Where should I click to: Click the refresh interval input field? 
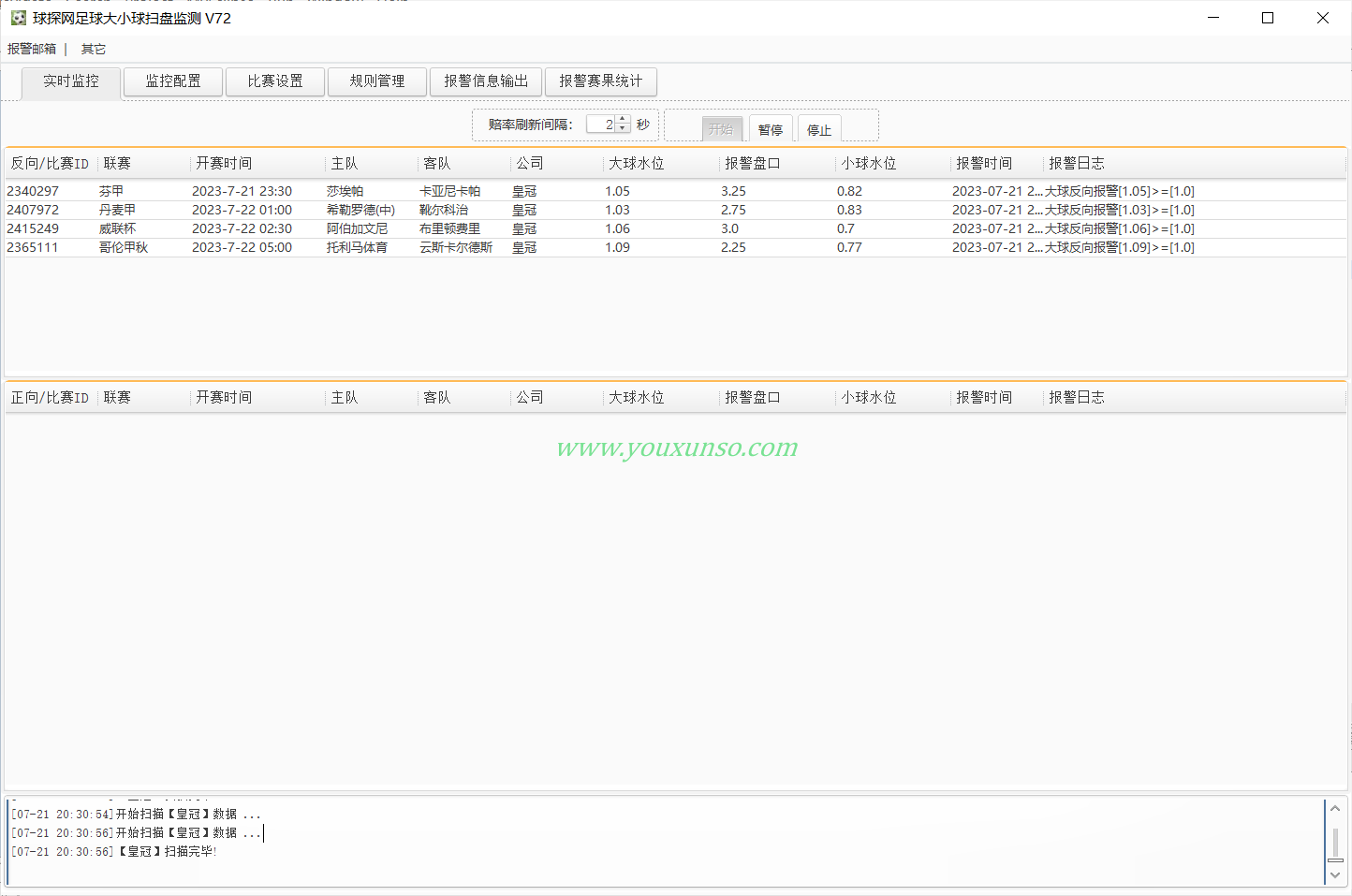click(601, 125)
